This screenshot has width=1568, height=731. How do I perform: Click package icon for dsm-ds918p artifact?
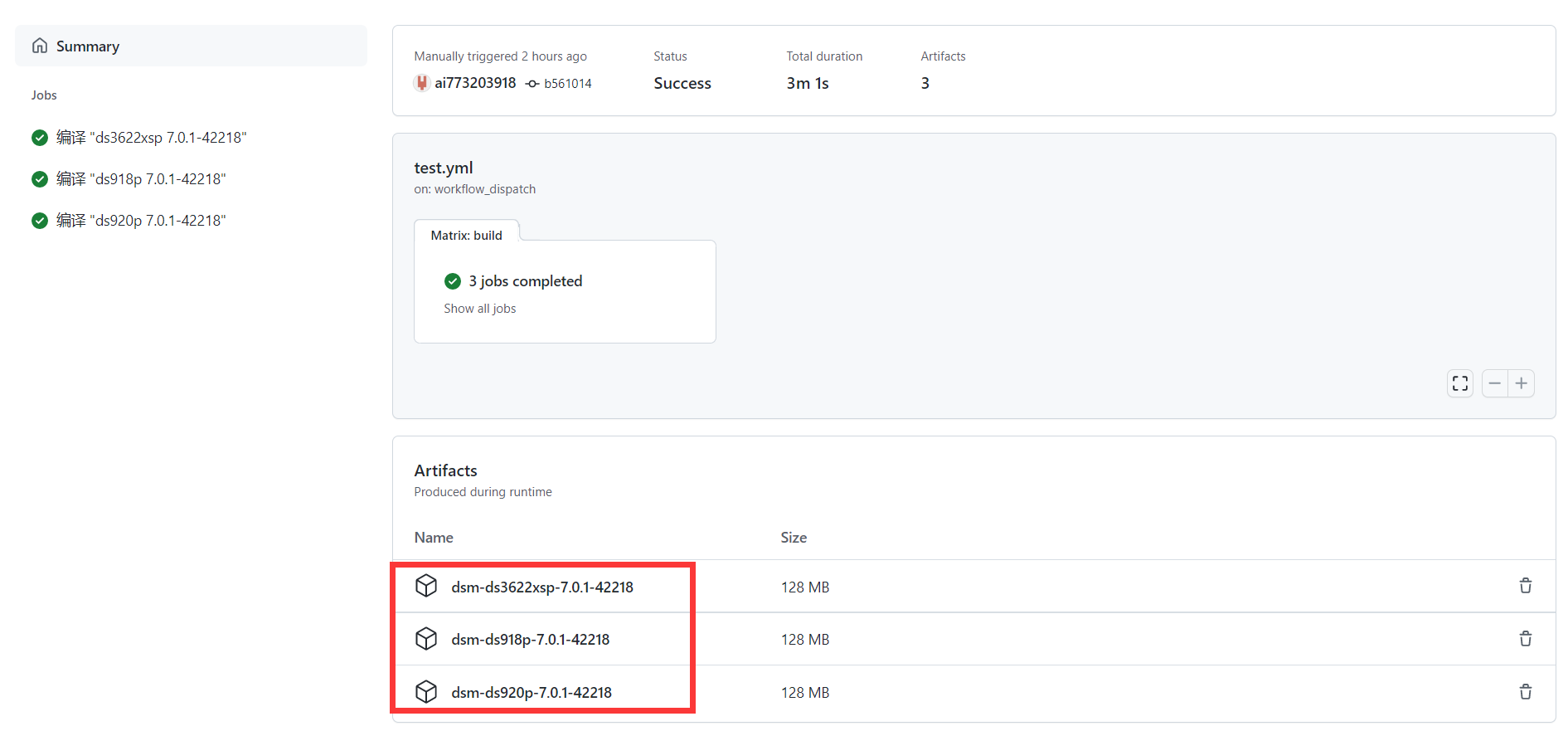(426, 639)
